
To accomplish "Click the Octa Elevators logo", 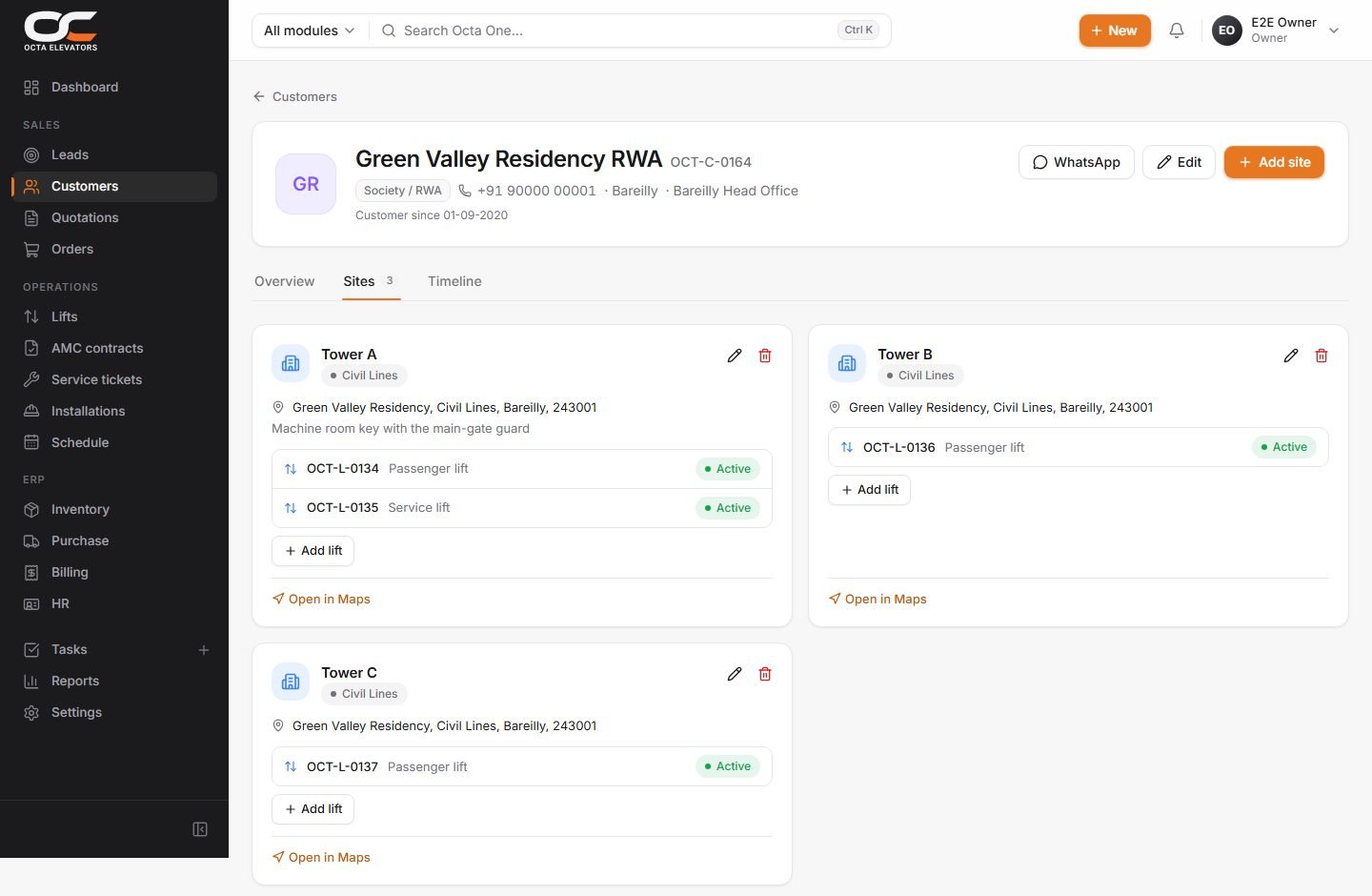I will point(61,31).
